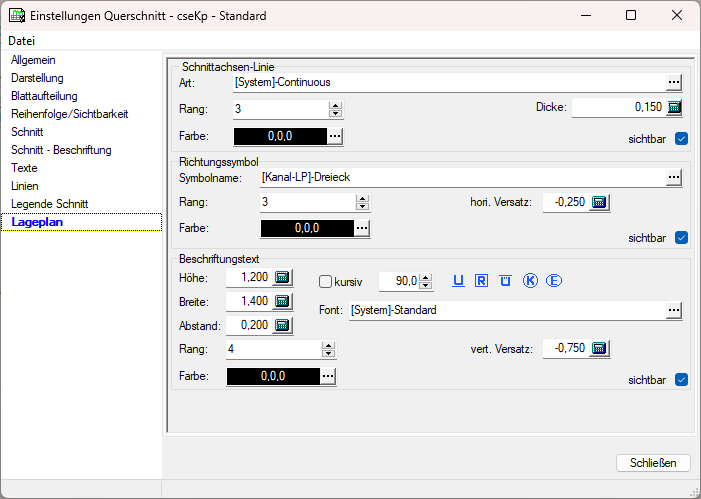The image size is (701, 499).
Task: Open line type browser for Art field
Action: [674, 82]
